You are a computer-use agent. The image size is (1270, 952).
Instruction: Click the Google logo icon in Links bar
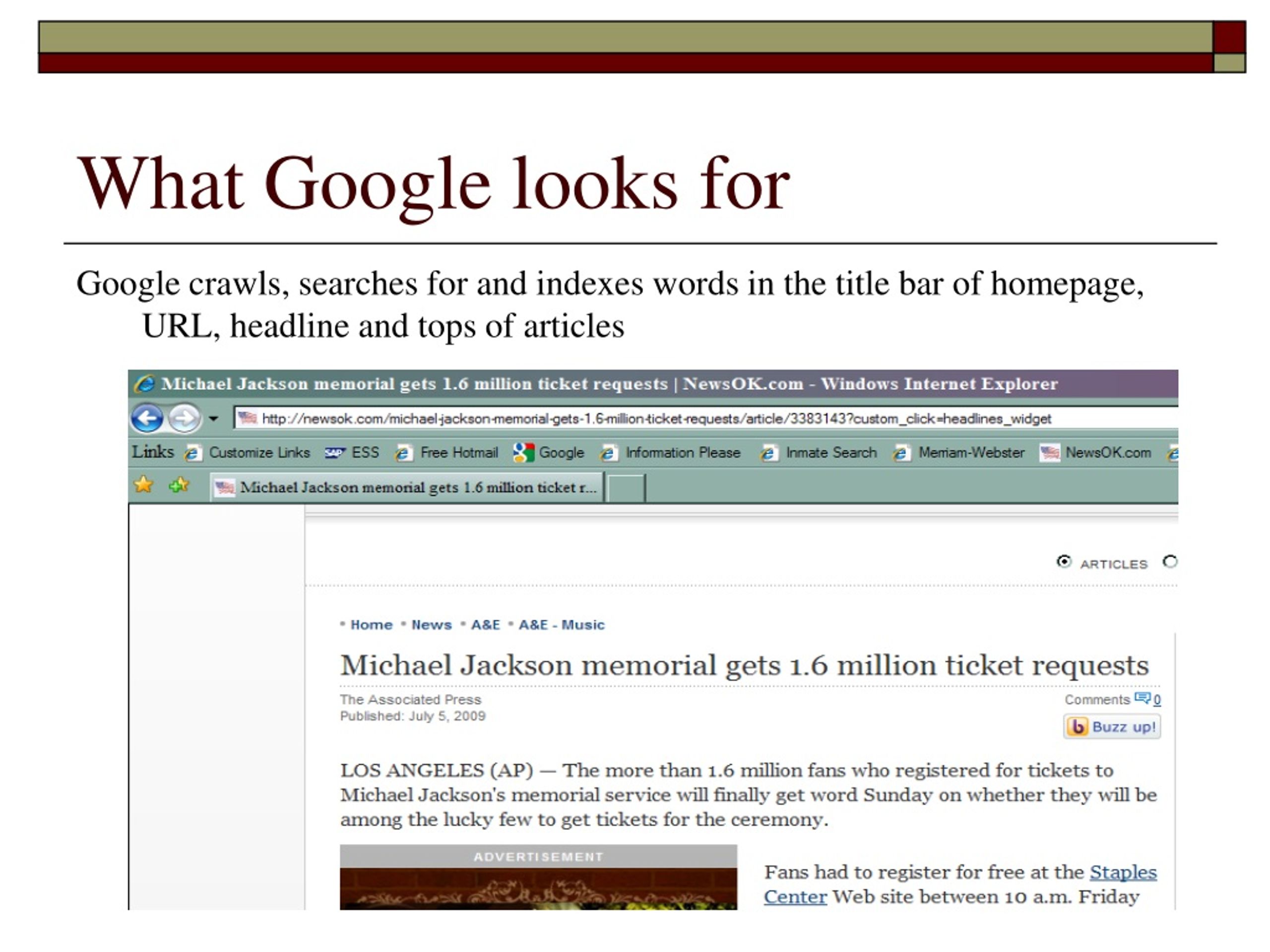point(523,453)
